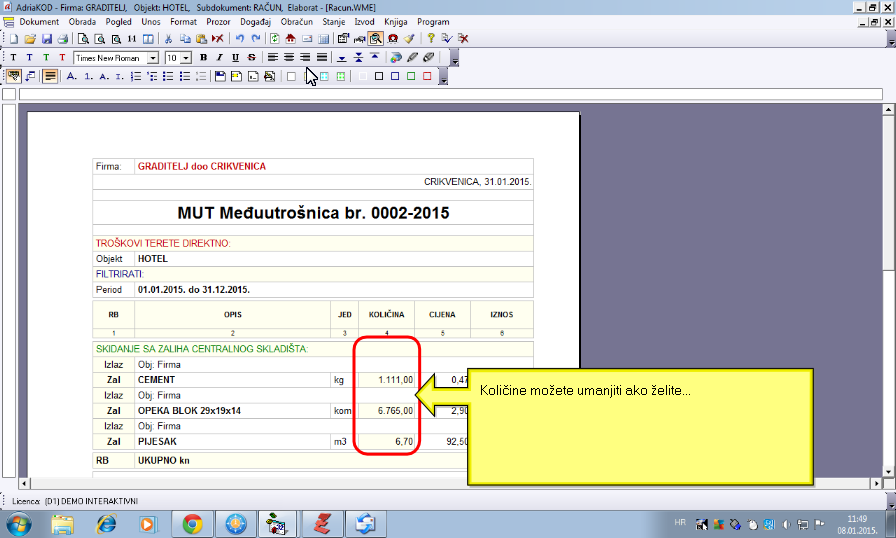Toggle italic formatting

click(x=219, y=58)
